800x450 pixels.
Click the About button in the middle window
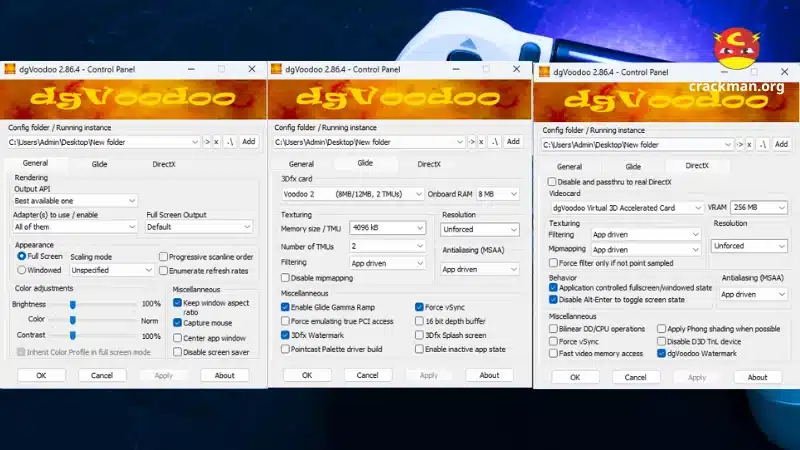coord(489,375)
